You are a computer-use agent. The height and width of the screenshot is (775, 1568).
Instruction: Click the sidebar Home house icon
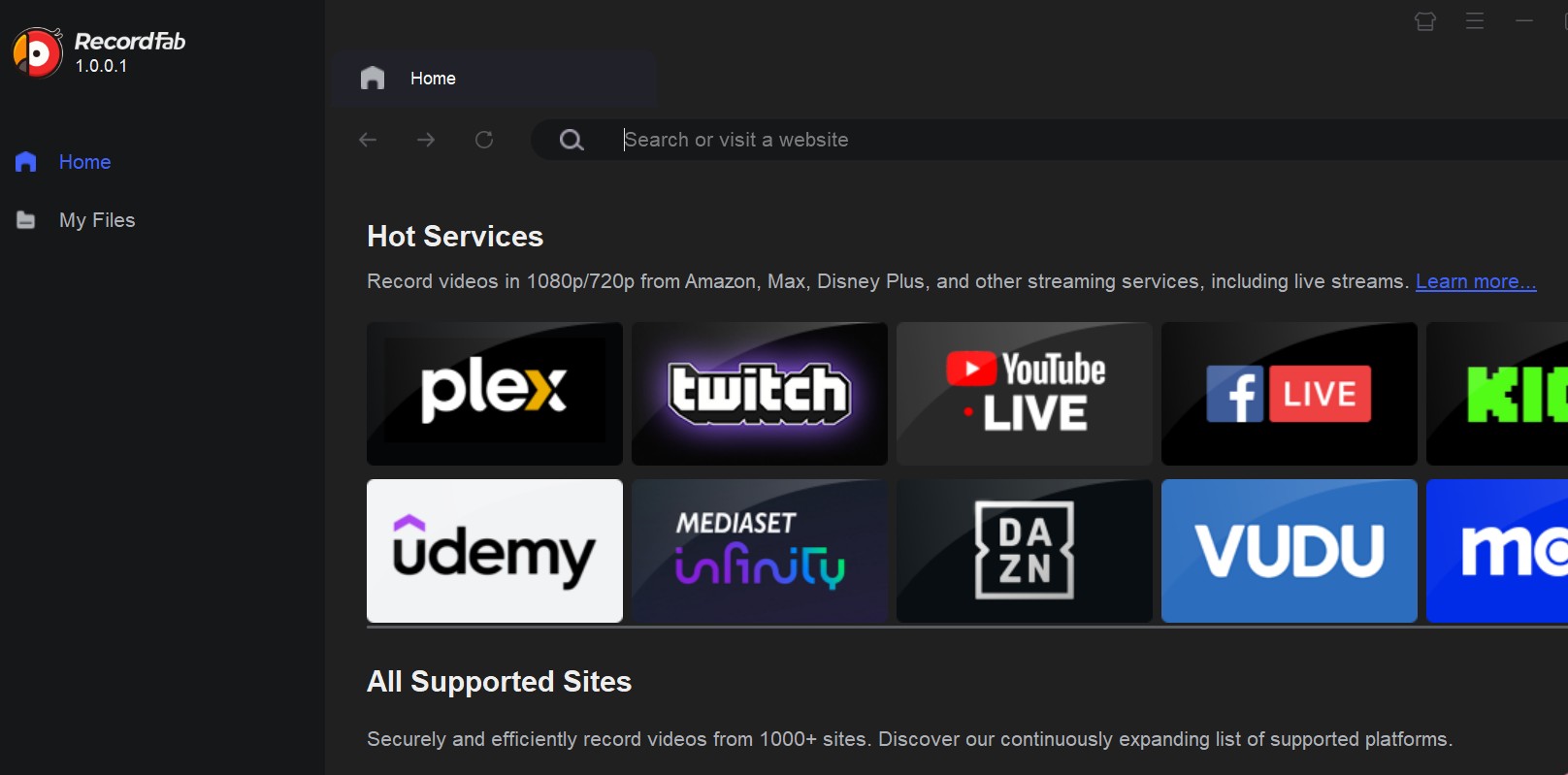(26, 162)
